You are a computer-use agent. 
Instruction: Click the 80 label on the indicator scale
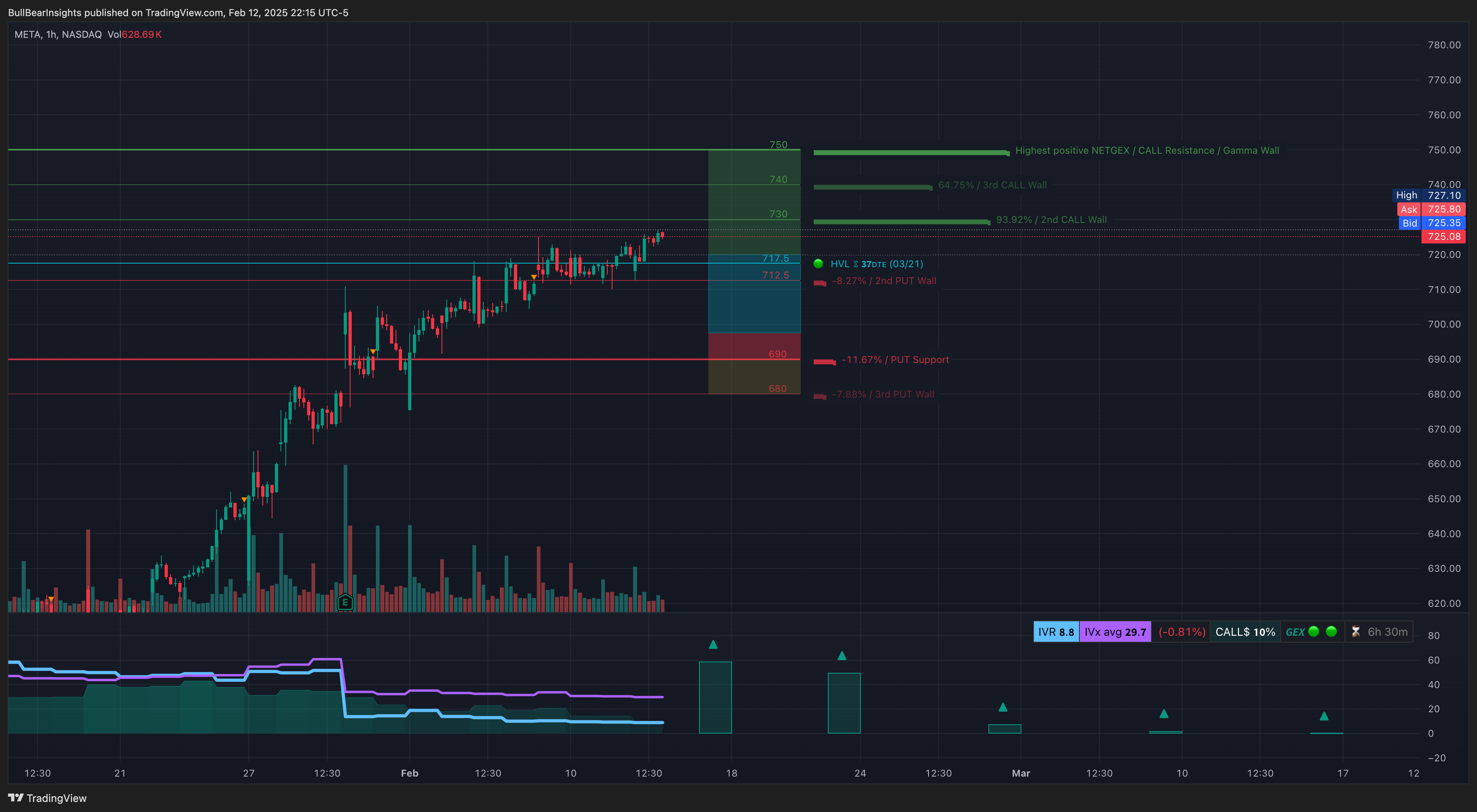1434,635
